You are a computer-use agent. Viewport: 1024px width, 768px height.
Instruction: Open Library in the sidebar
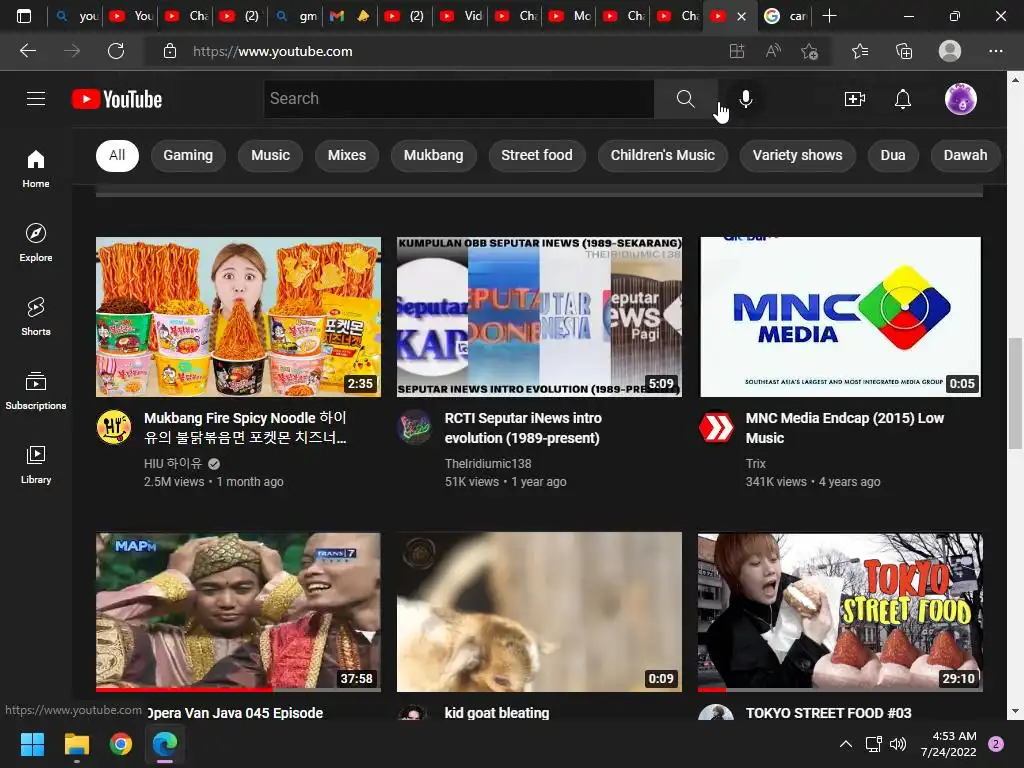36,464
